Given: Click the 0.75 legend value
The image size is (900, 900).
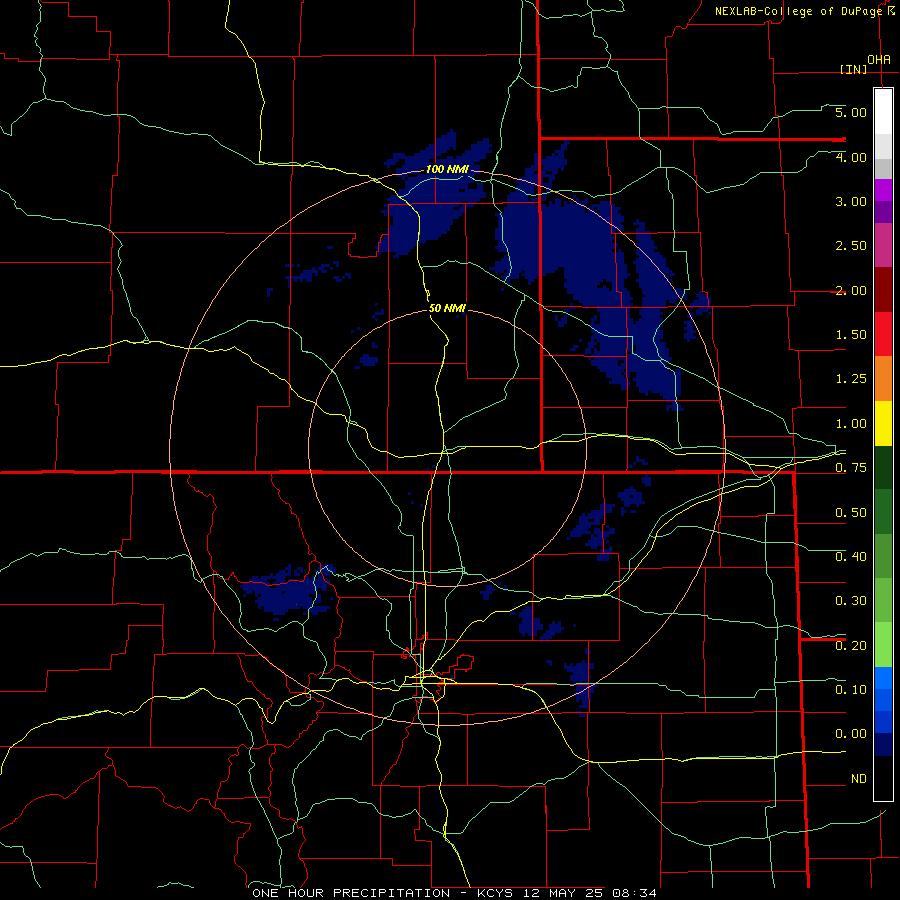Looking at the screenshot, I should click(851, 468).
